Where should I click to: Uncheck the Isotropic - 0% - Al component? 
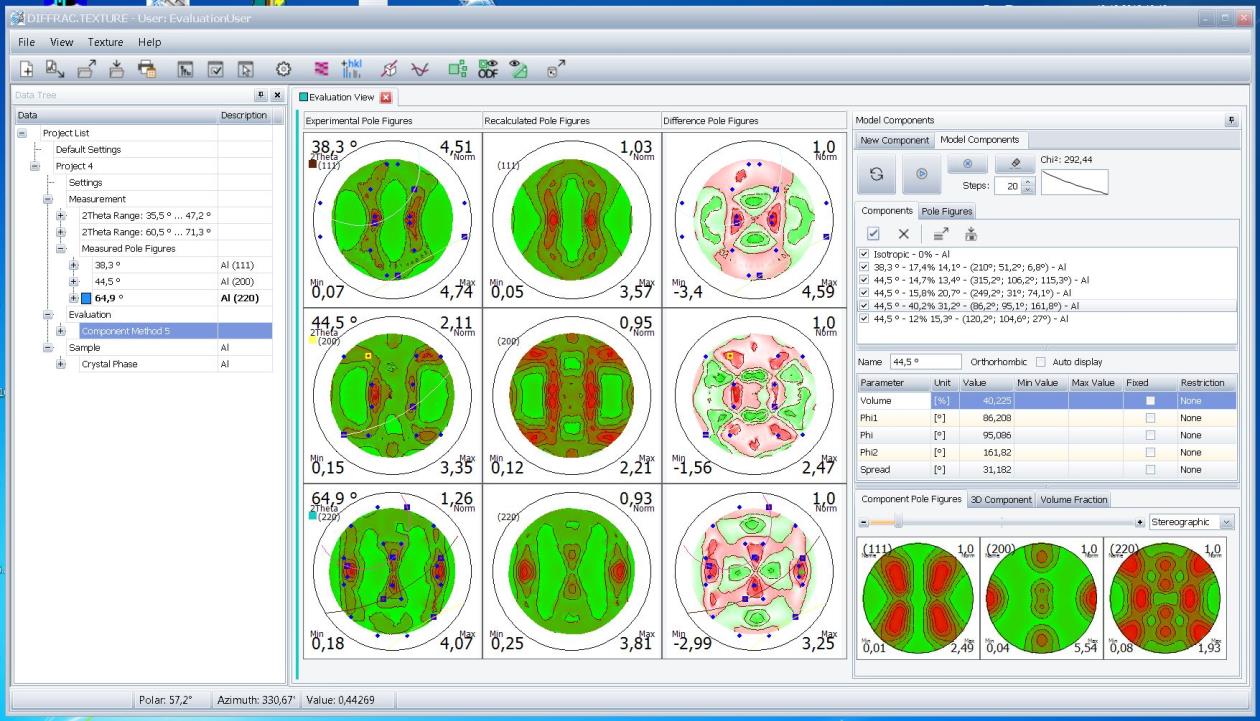[x=865, y=254]
